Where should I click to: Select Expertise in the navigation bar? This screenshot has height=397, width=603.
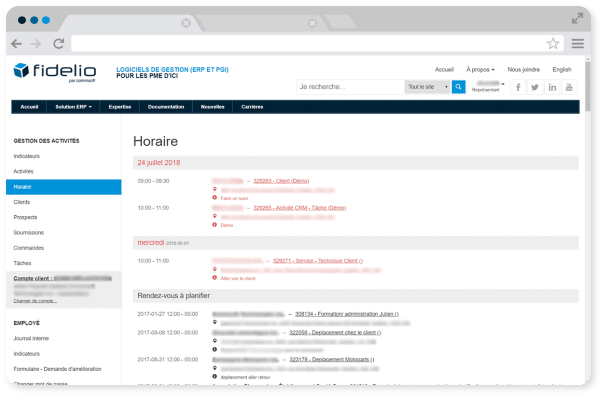point(120,107)
